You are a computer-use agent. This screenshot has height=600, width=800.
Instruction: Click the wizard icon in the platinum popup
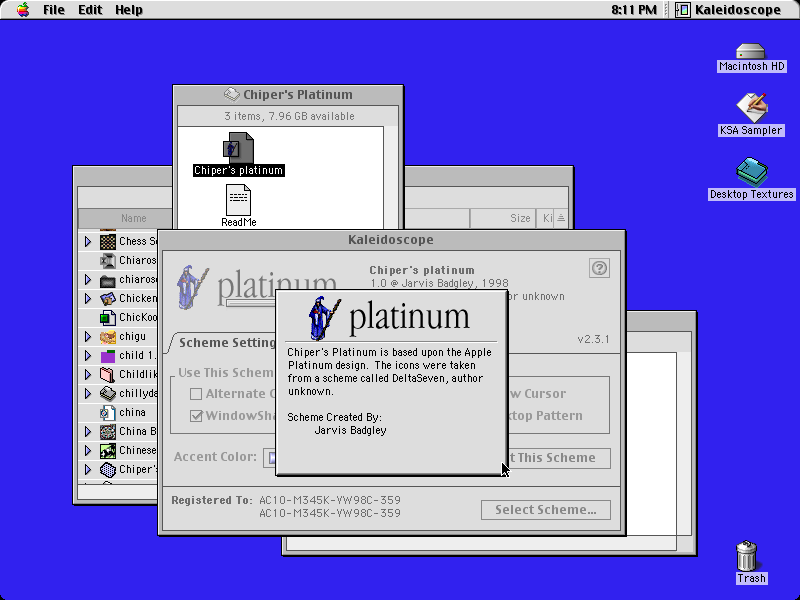coord(324,318)
